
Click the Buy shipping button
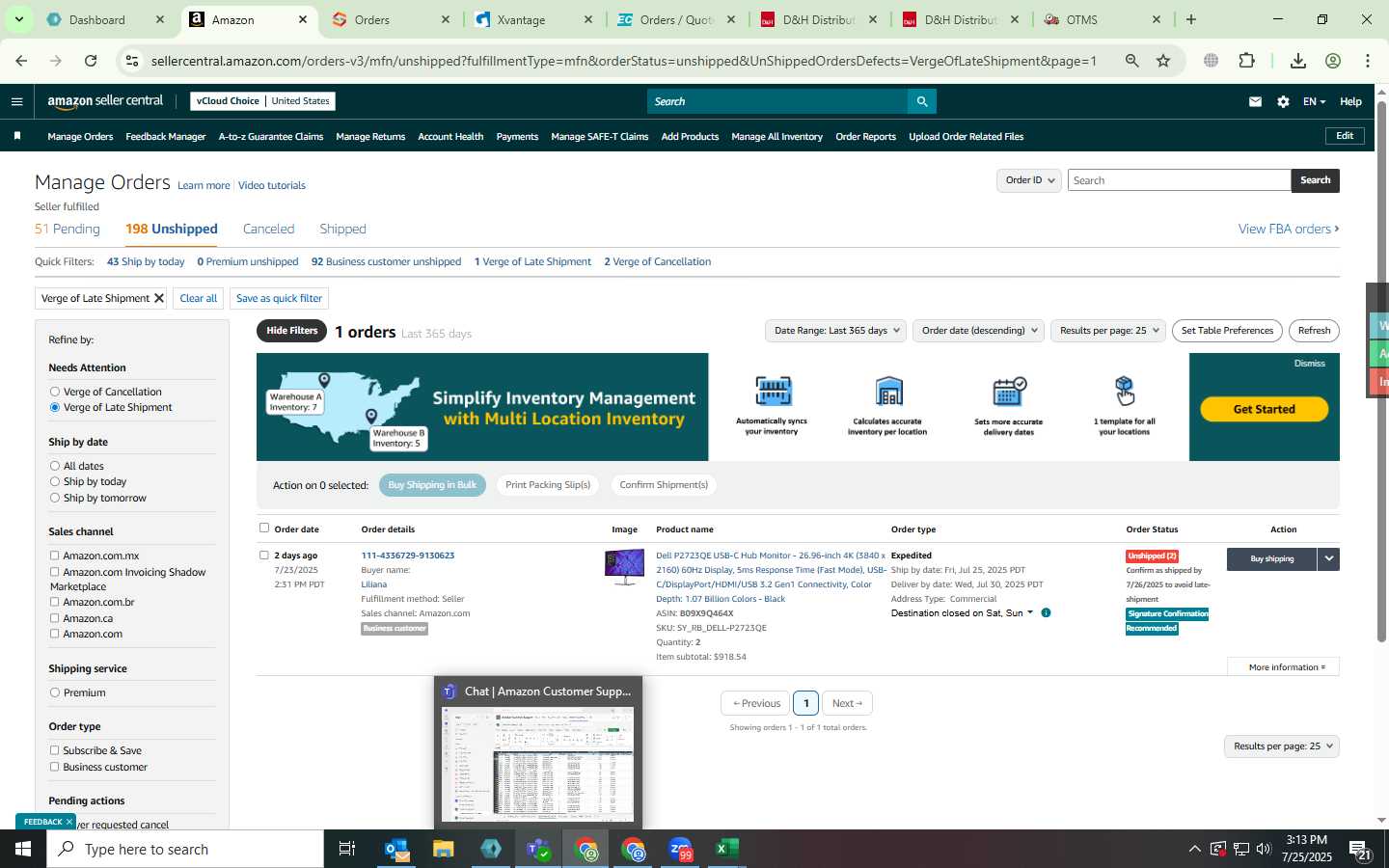click(x=1271, y=558)
